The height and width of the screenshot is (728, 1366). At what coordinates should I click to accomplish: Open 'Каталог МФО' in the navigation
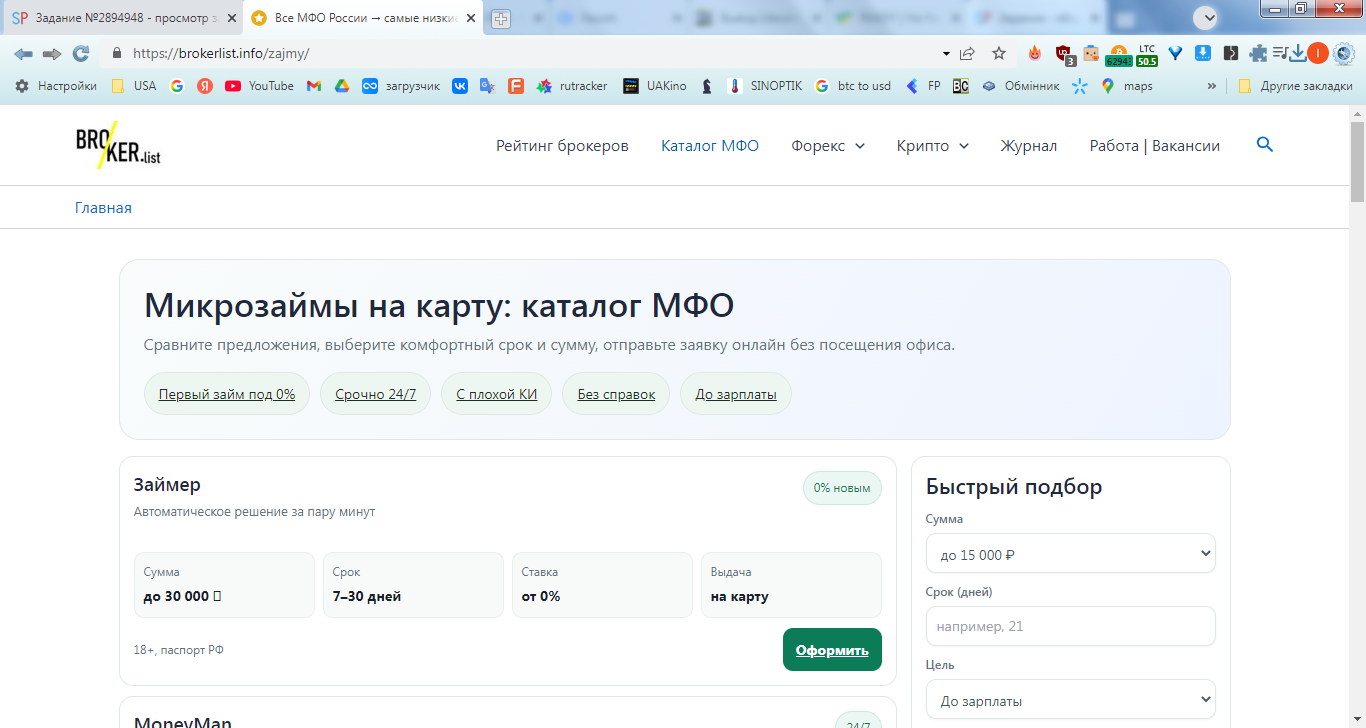710,146
